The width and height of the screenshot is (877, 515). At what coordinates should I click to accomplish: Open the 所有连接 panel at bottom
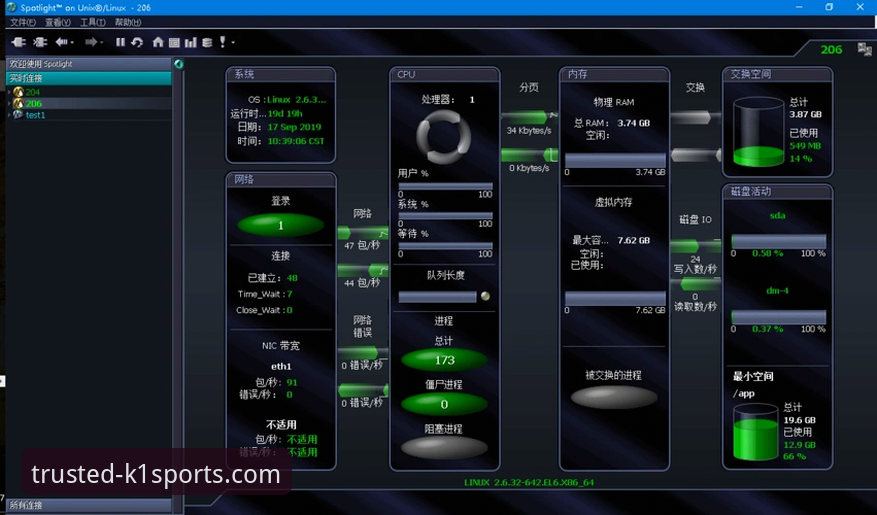88,505
